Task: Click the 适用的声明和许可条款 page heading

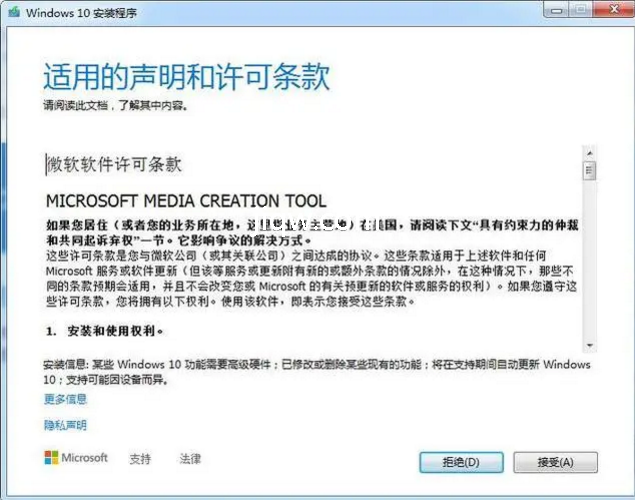Action: click(x=186, y=77)
